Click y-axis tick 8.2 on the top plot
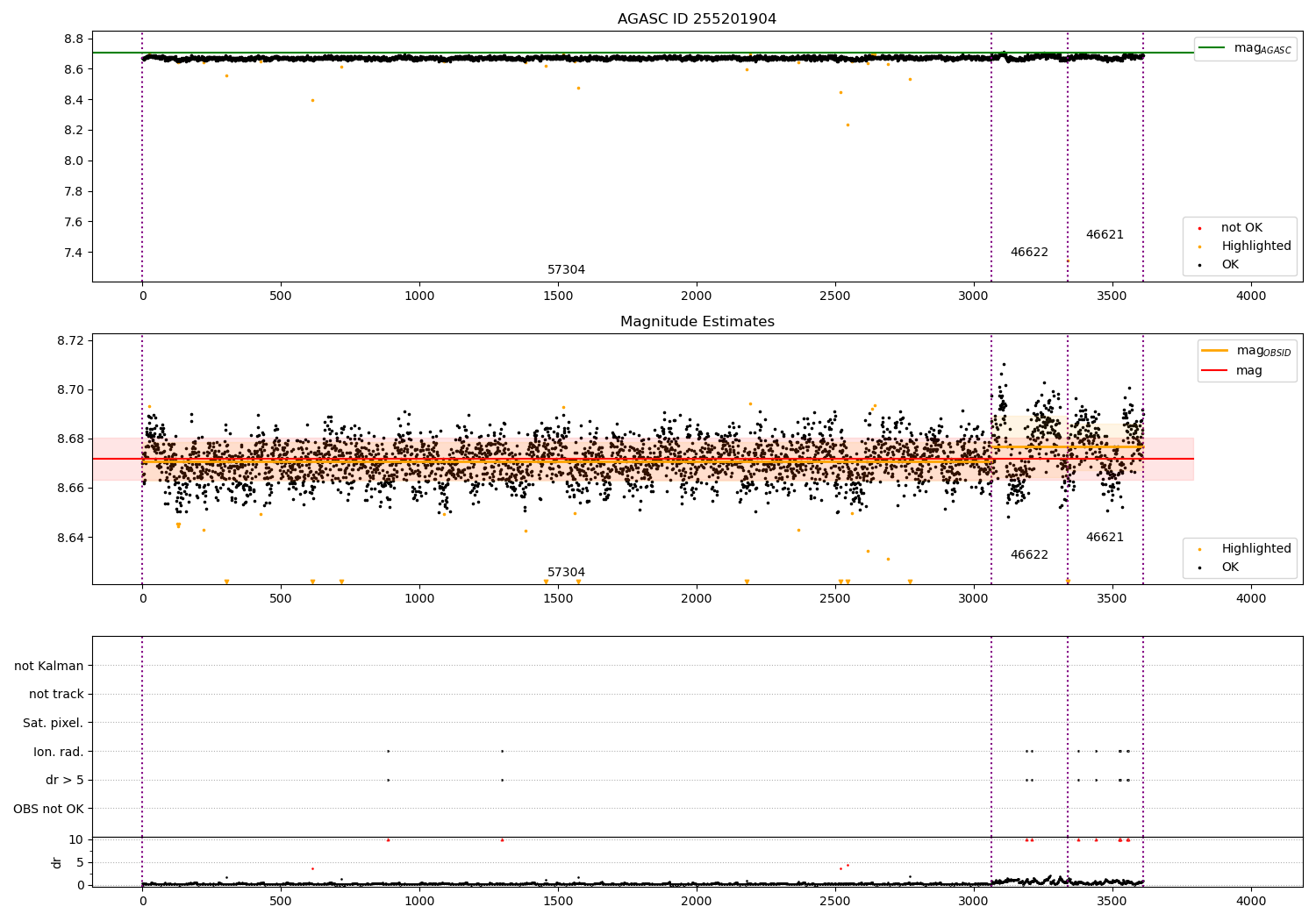1316x921 pixels. pos(74,131)
